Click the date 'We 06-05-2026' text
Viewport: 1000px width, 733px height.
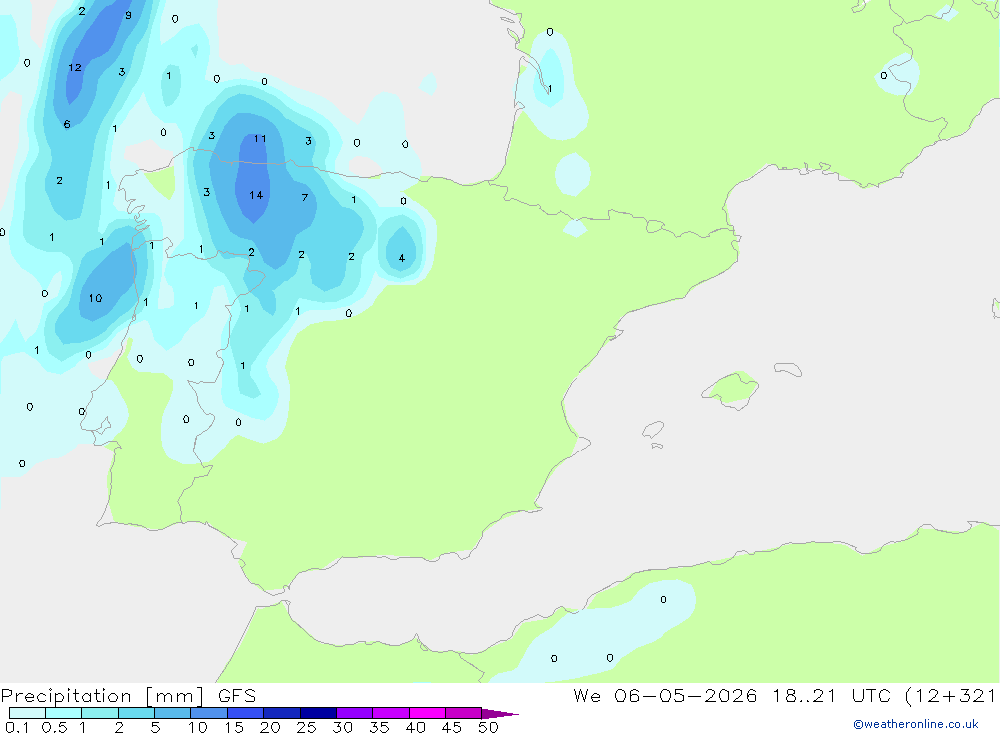point(665,695)
